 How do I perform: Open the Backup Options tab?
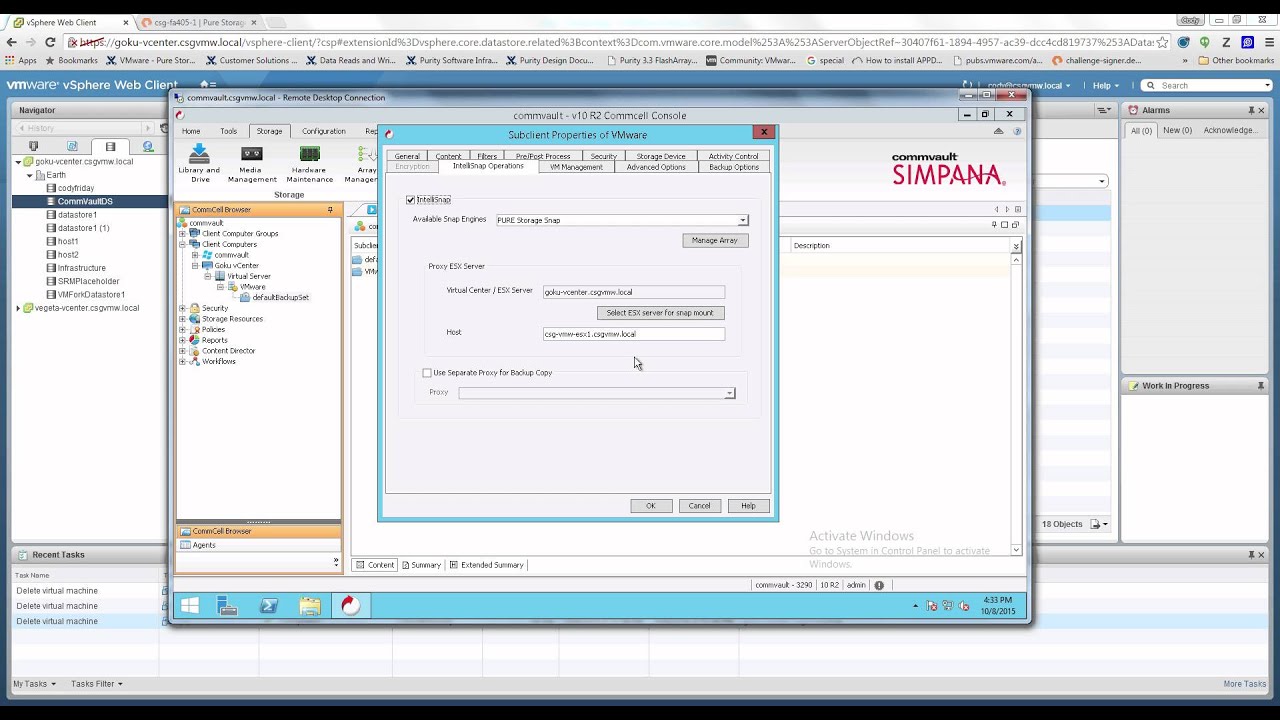734,167
